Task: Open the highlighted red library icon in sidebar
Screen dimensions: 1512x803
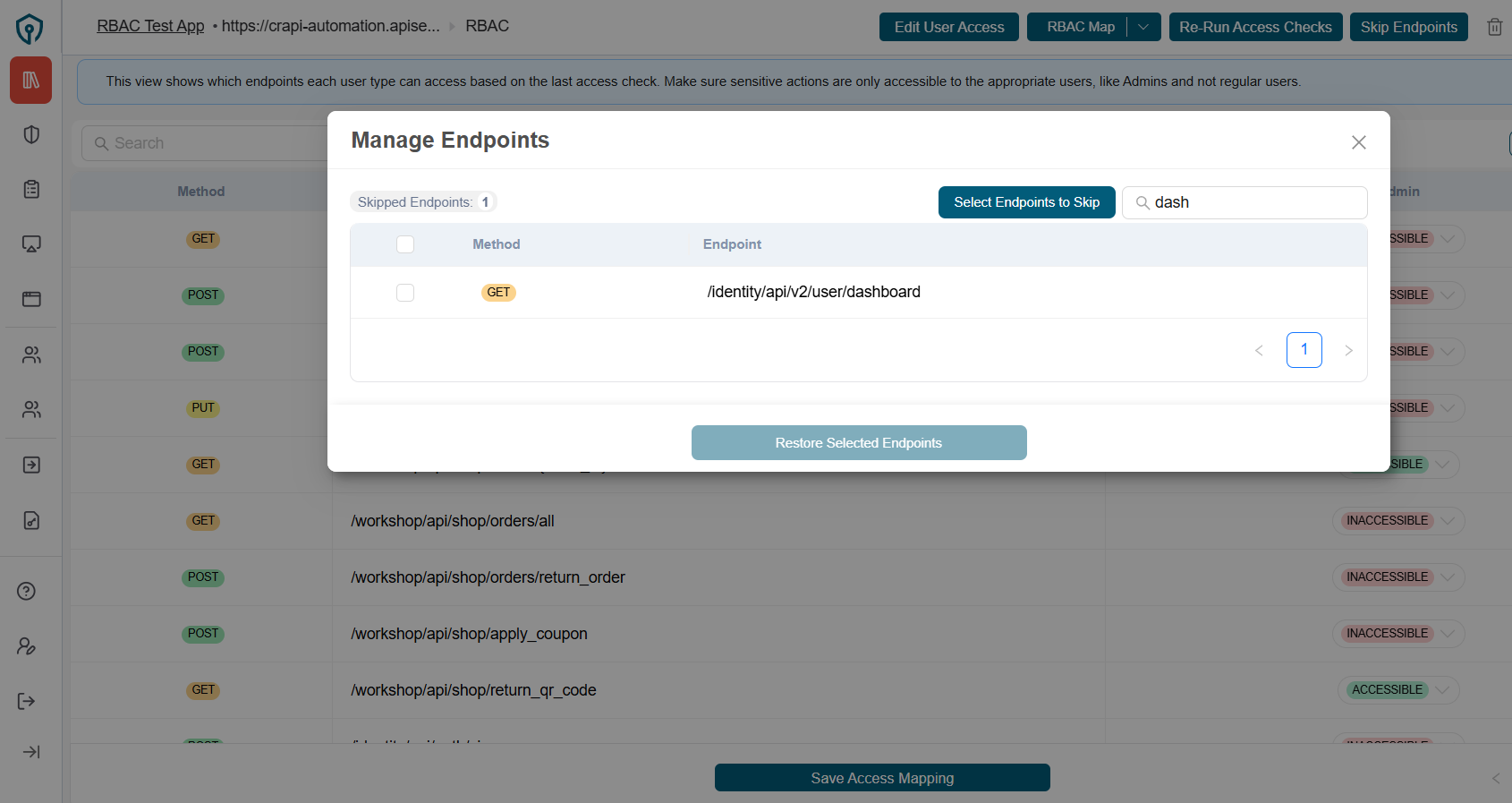Action: (31, 81)
